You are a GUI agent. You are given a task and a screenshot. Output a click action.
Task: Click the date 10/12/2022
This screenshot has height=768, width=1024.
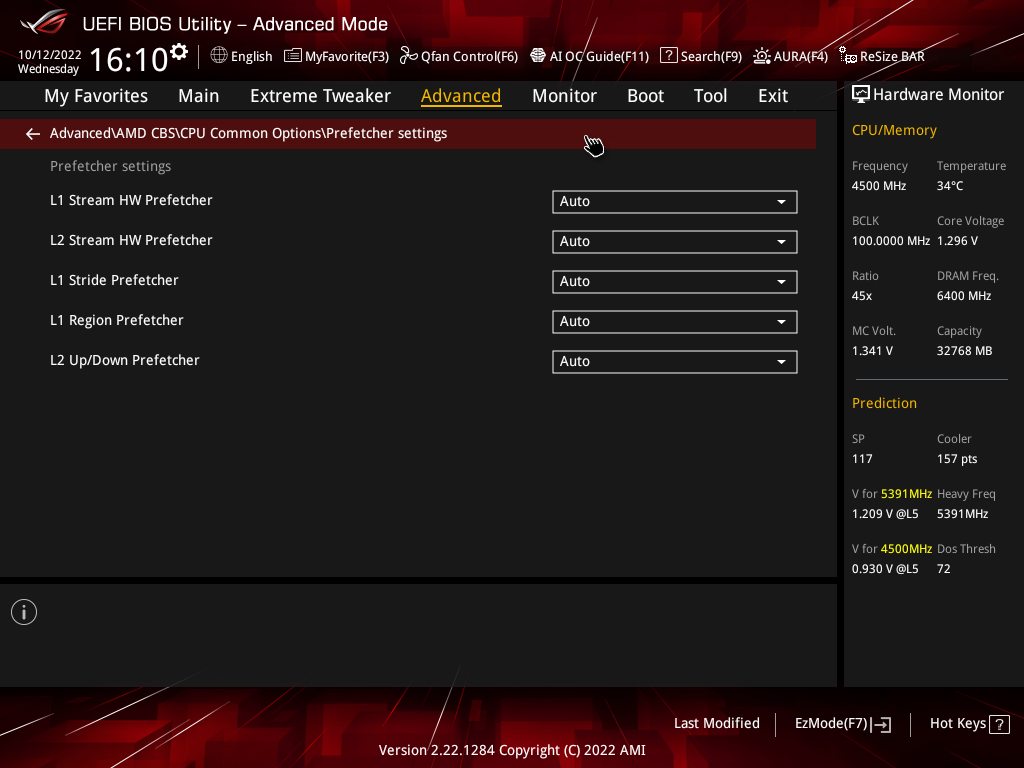[50, 55]
